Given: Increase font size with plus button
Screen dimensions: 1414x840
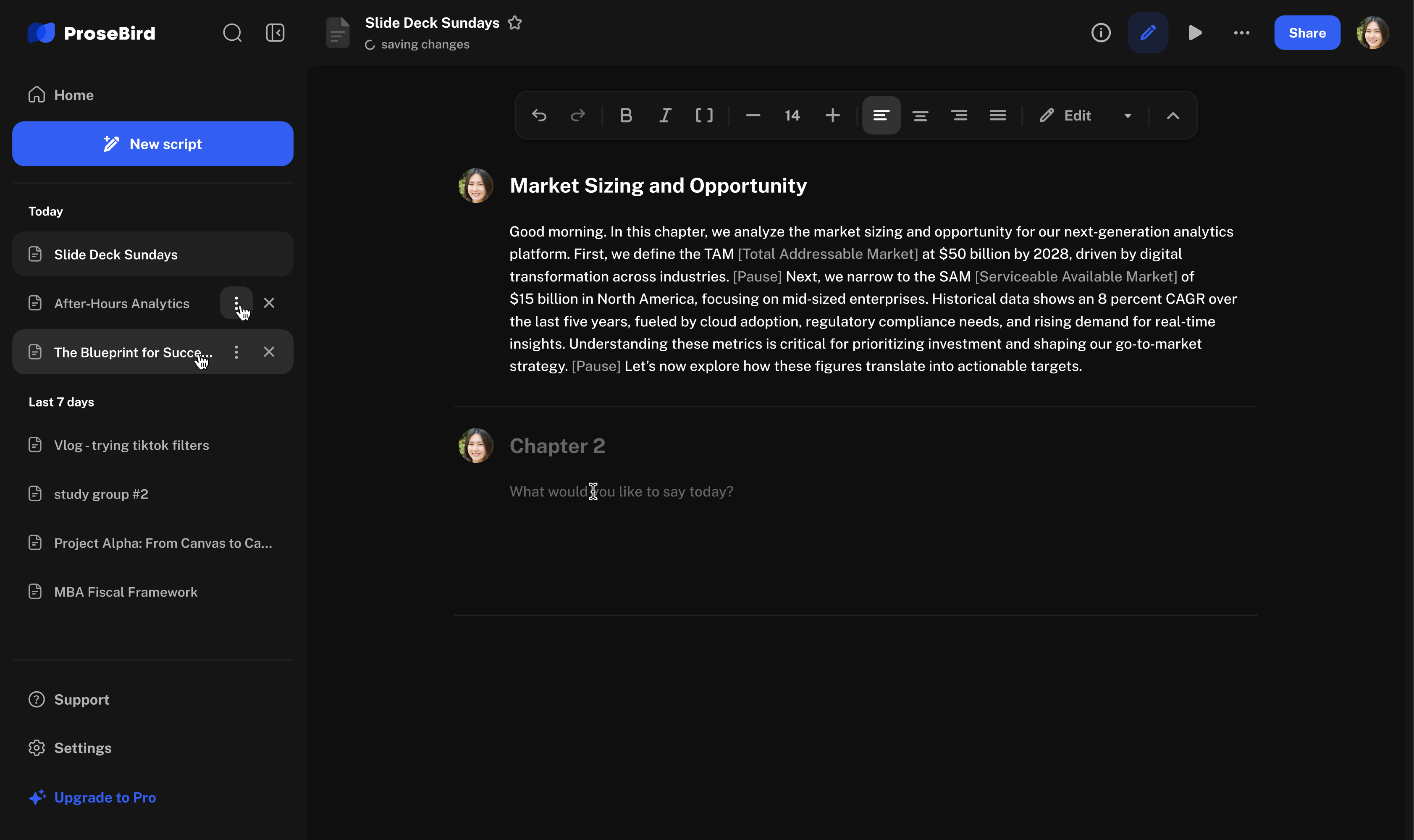Looking at the screenshot, I should tap(832, 115).
